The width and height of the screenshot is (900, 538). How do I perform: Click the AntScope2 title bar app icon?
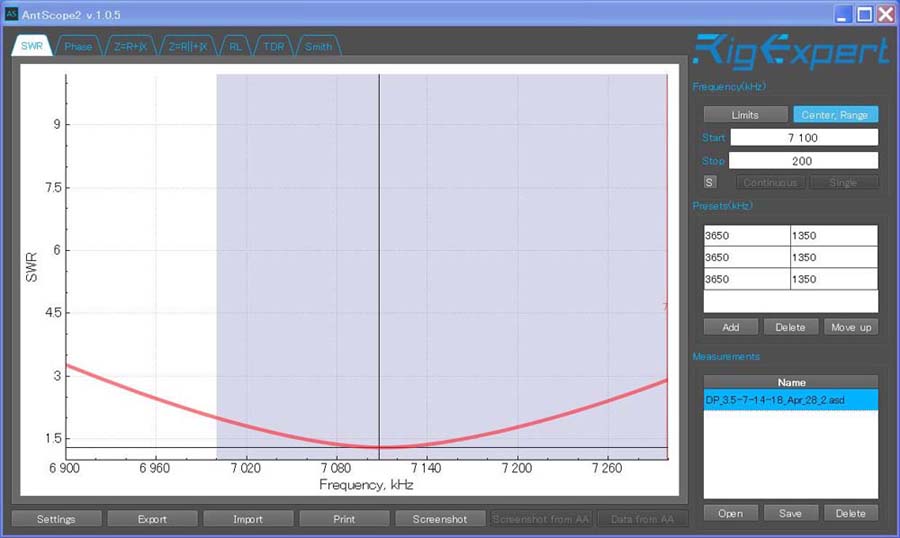pyautogui.click(x=12, y=13)
